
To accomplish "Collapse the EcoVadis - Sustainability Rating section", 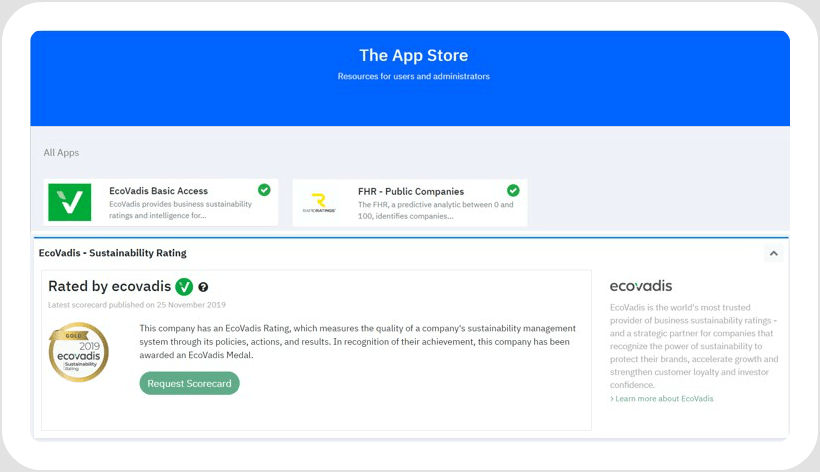I will (x=773, y=254).
